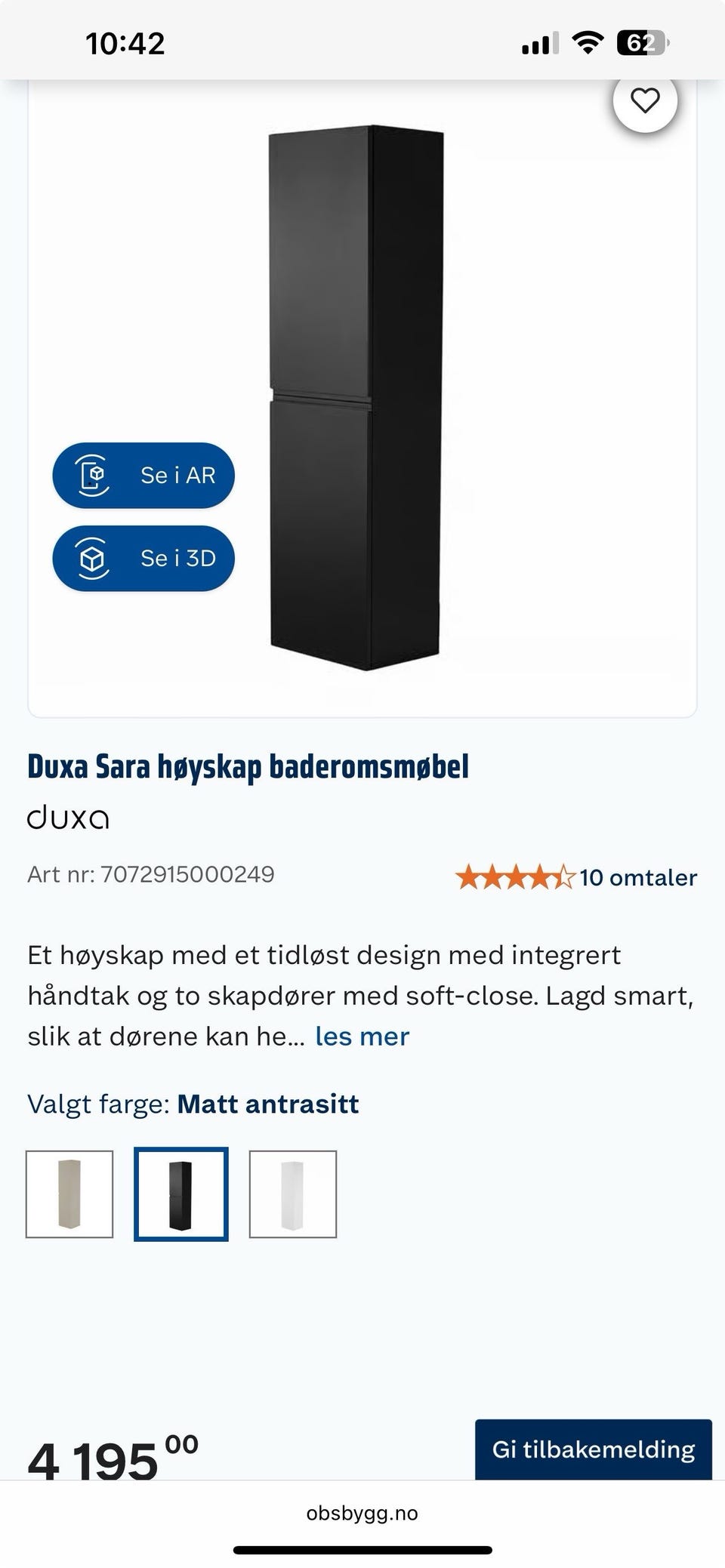Tap the AR phone icon
Screen dimensions: 725x1568
tap(94, 475)
